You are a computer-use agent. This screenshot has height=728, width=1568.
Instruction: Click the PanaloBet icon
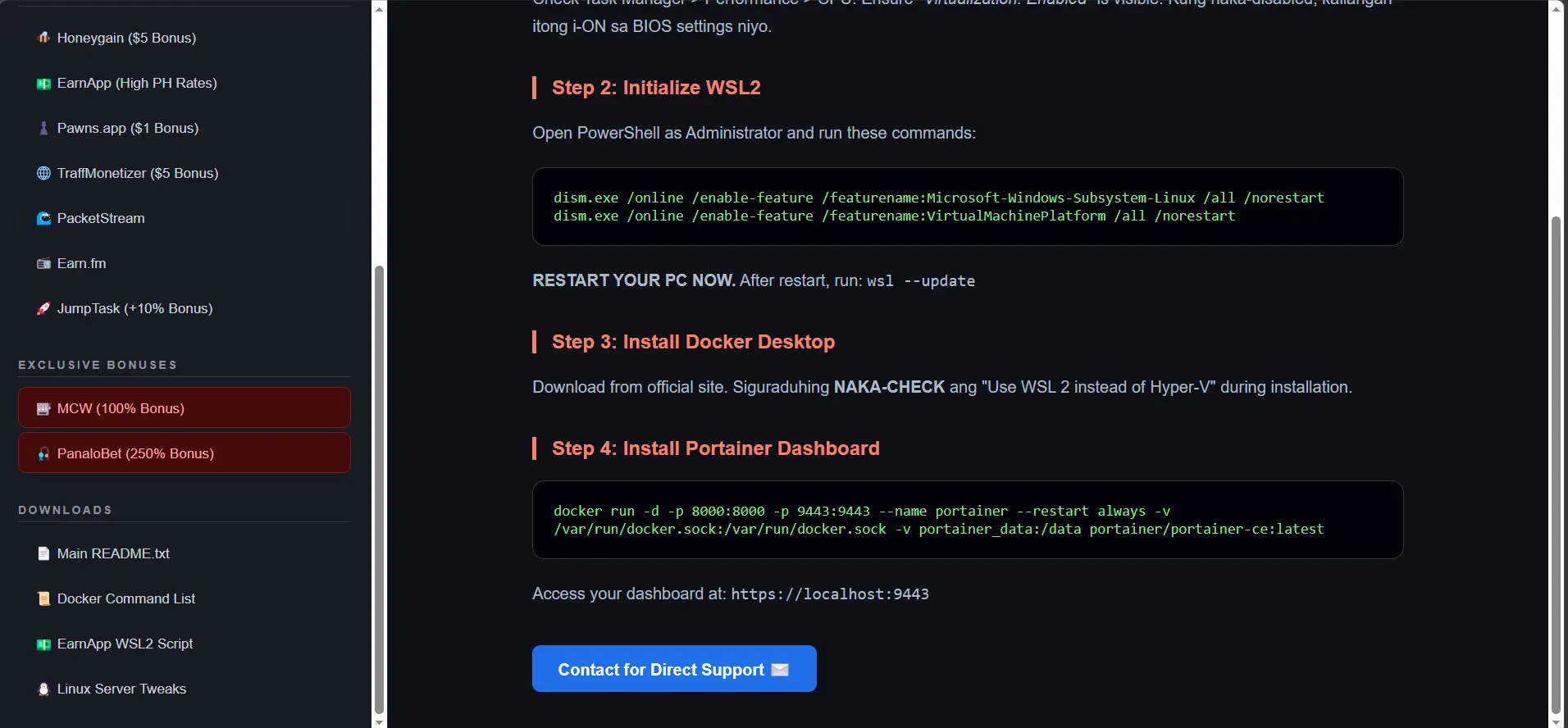(43, 453)
